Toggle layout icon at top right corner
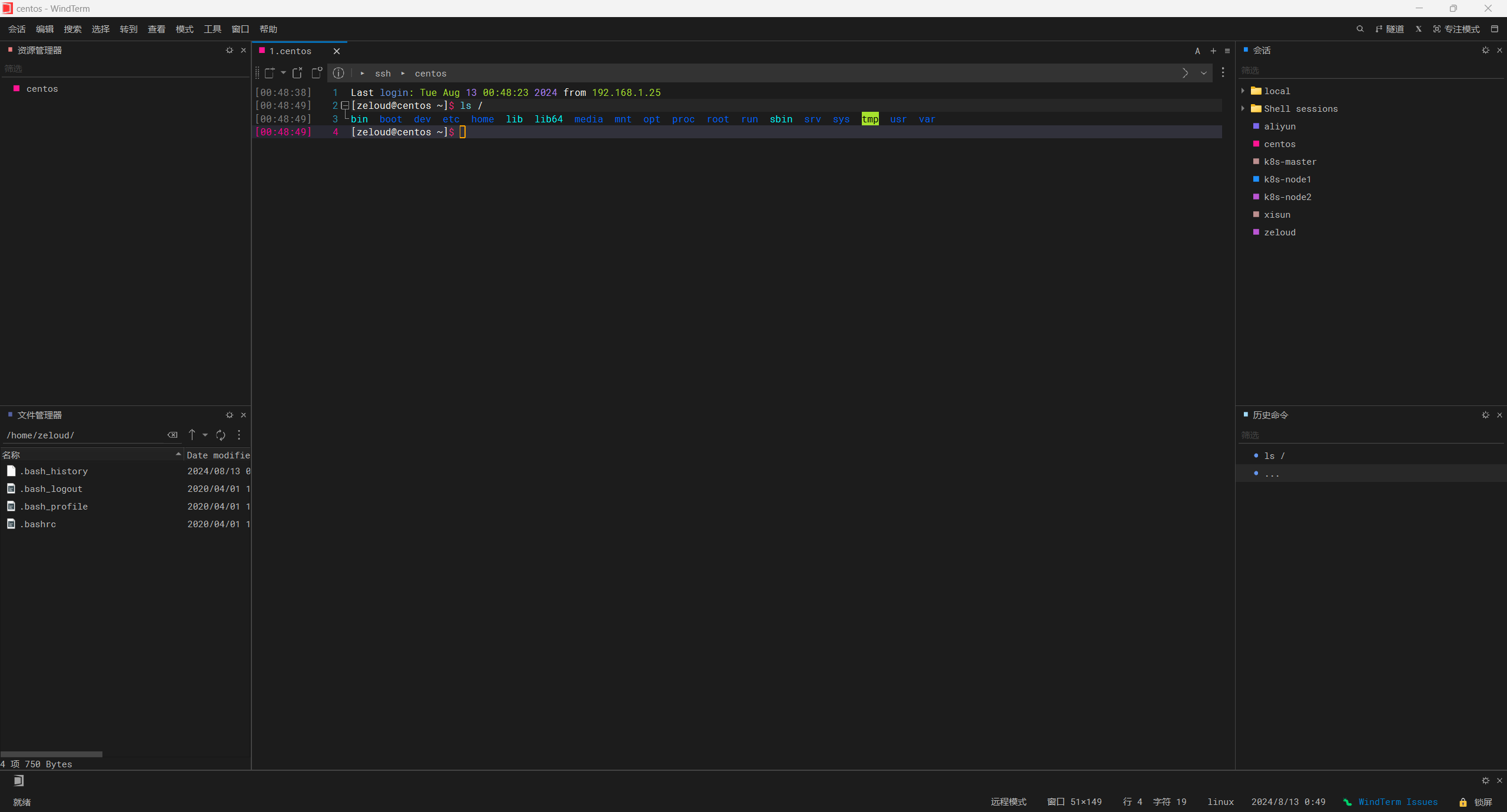 pyautogui.click(x=1495, y=29)
